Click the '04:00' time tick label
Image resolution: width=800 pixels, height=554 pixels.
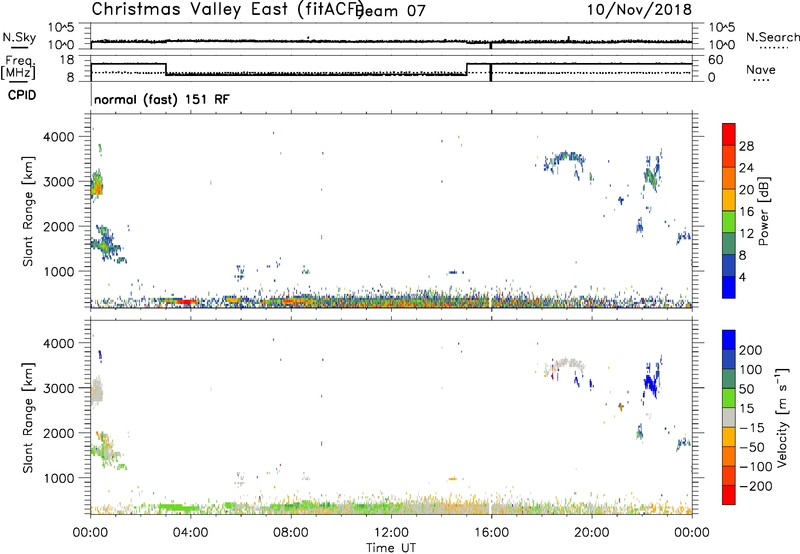coord(190,533)
